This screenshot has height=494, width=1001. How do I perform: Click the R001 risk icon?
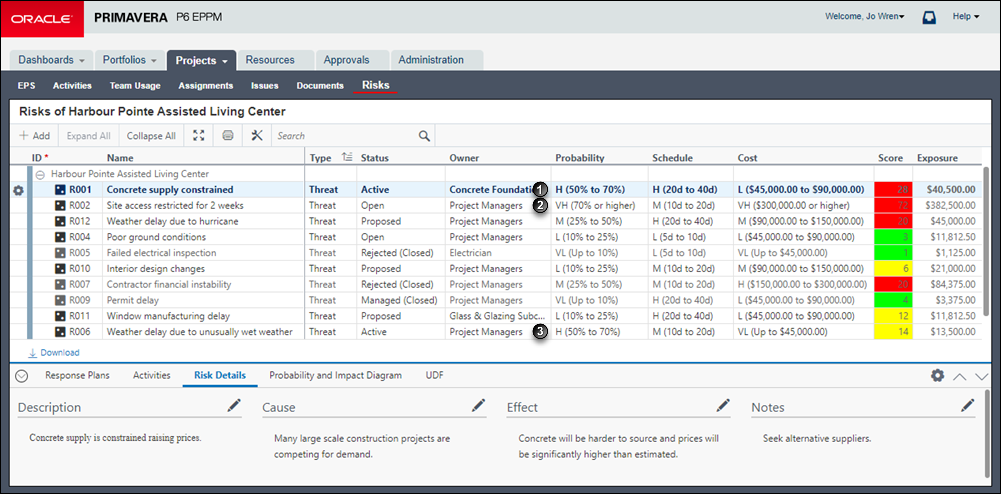(60, 190)
